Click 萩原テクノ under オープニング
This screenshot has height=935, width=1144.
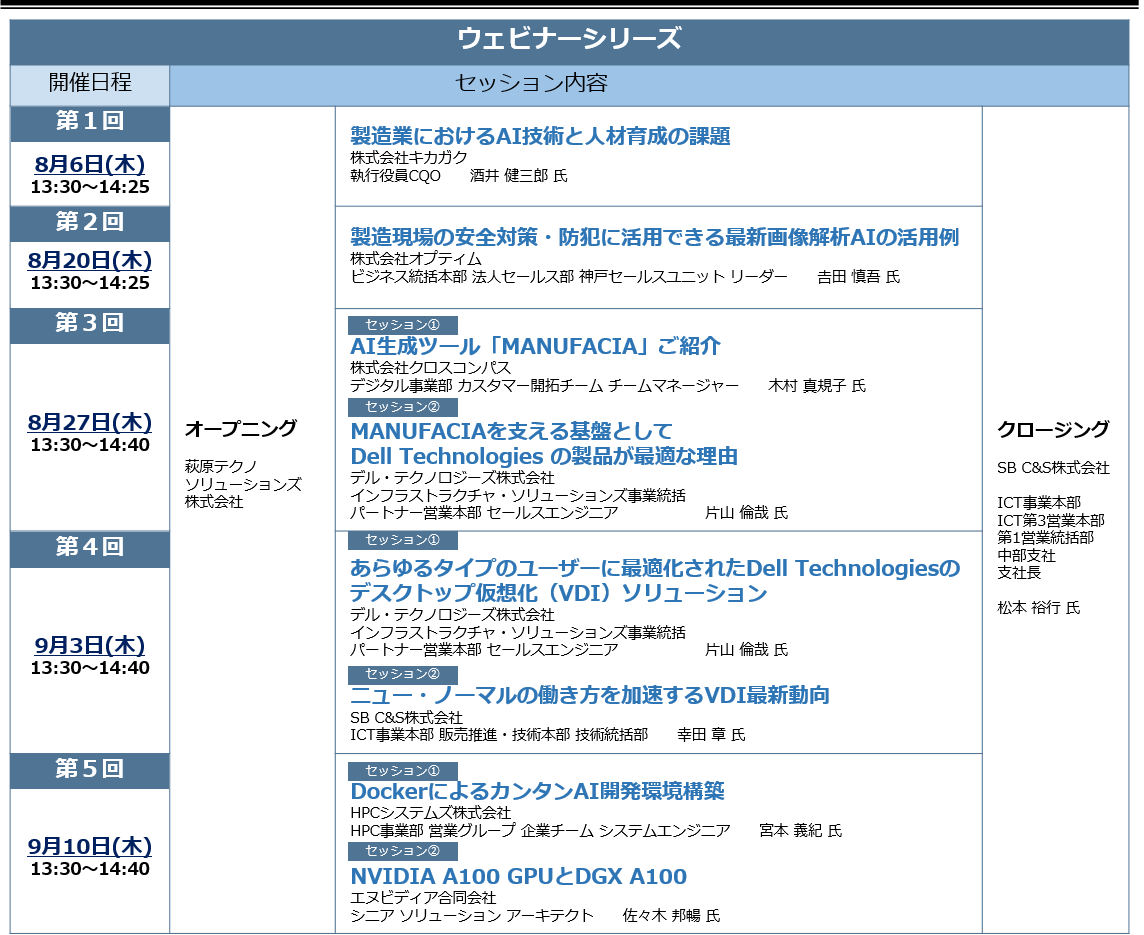(x=220, y=467)
